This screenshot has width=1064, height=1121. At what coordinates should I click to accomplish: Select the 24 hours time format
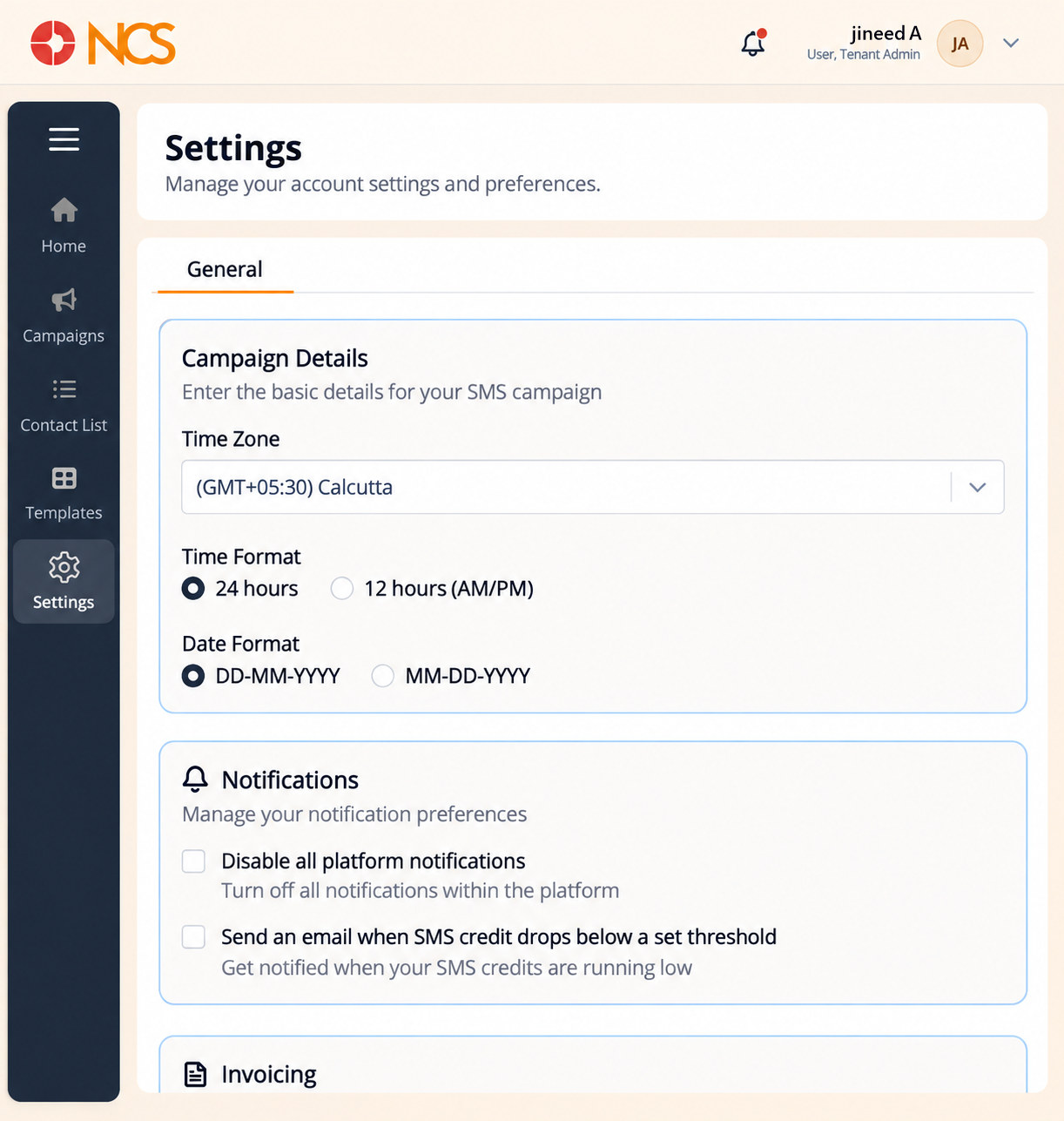click(x=193, y=589)
